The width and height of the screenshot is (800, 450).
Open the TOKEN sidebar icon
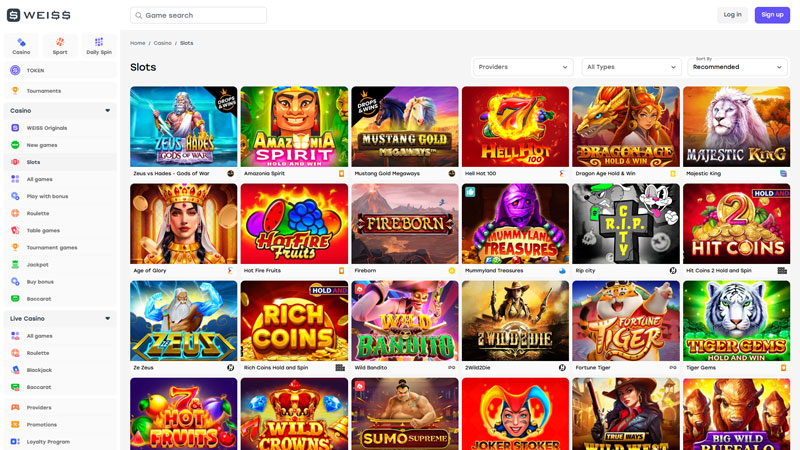pyautogui.click(x=15, y=70)
